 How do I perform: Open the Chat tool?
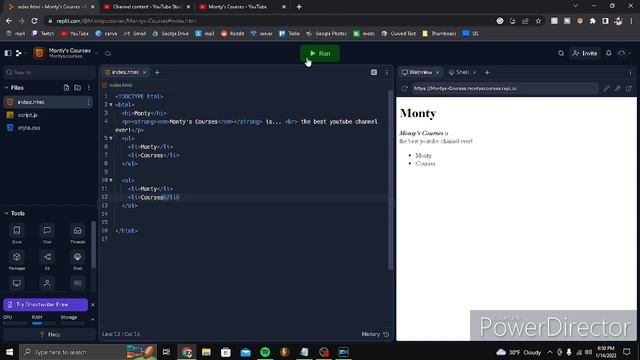tap(47, 233)
